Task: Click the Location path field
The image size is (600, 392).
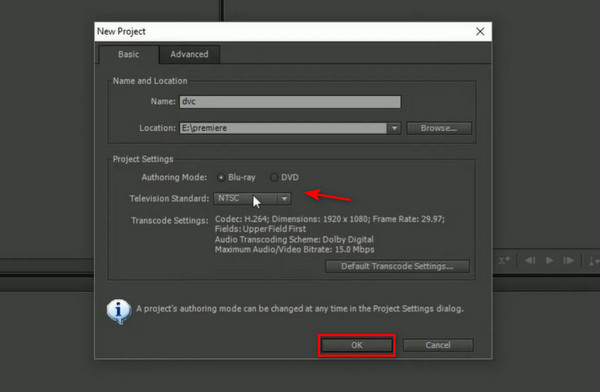Action: pyautogui.click(x=283, y=128)
